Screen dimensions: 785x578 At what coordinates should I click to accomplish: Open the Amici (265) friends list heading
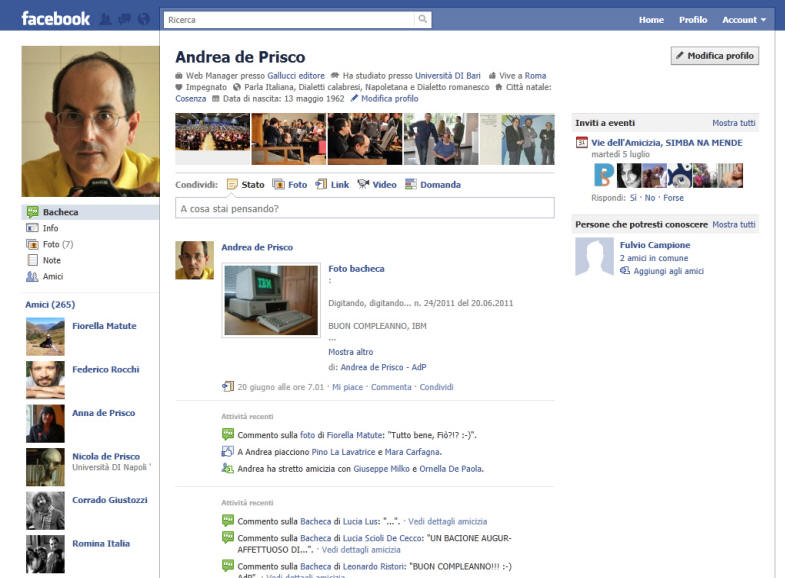50,304
